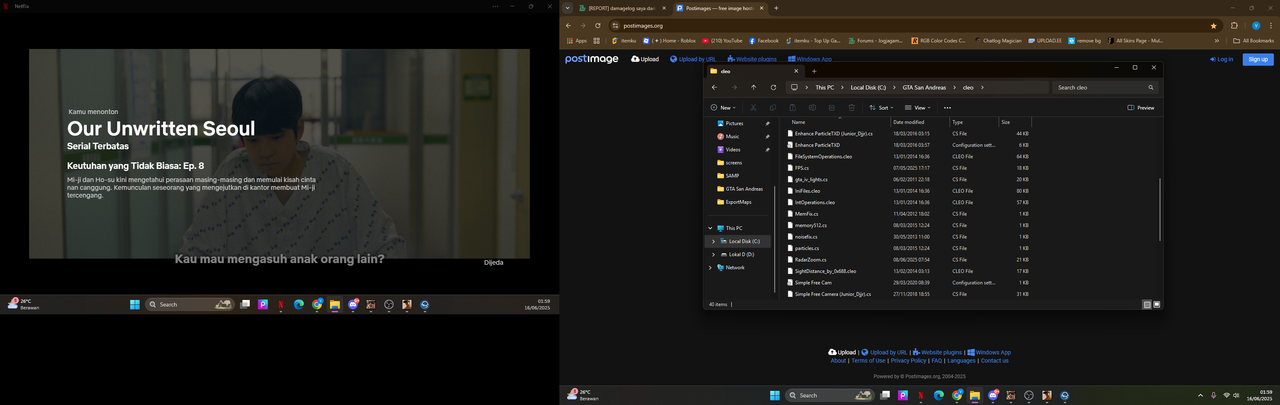This screenshot has height=405, width=1280.
Task: Open the Chrome profile avatar
Action: [x=1254, y=25]
